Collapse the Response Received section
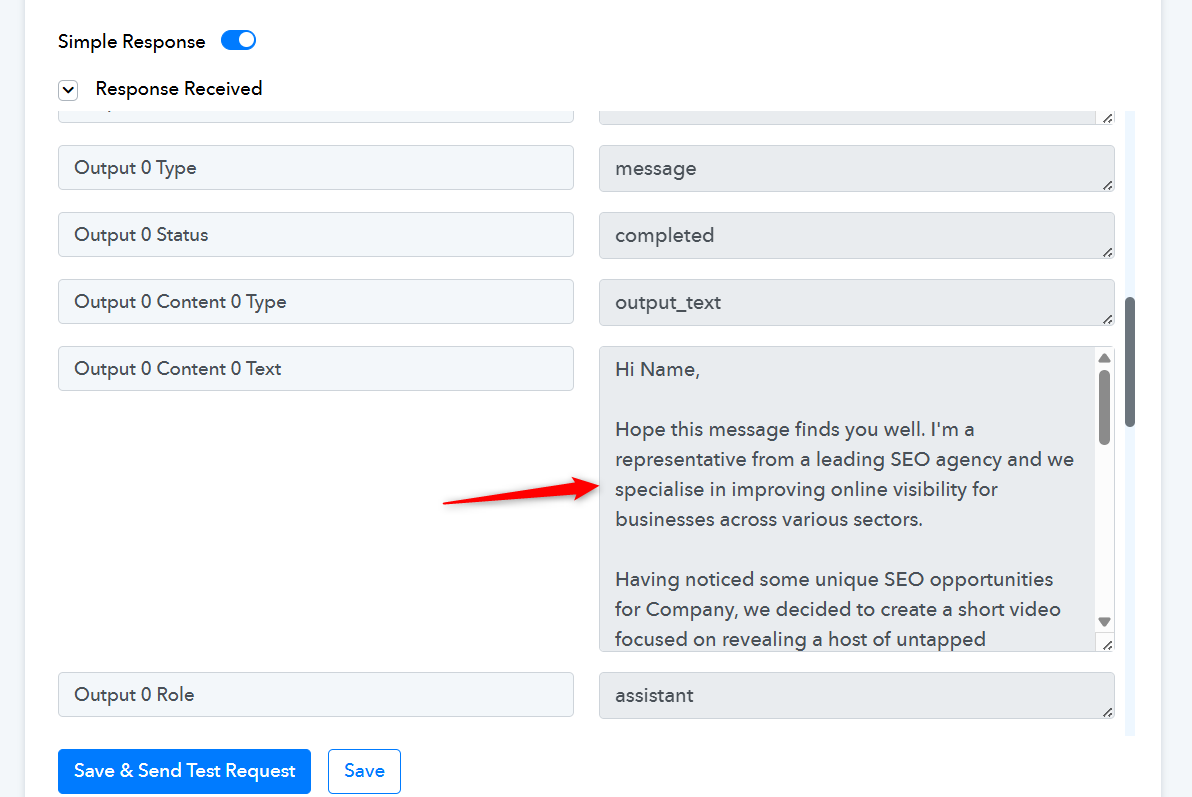The width and height of the screenshot is (1192, 797). pos(68,90)
